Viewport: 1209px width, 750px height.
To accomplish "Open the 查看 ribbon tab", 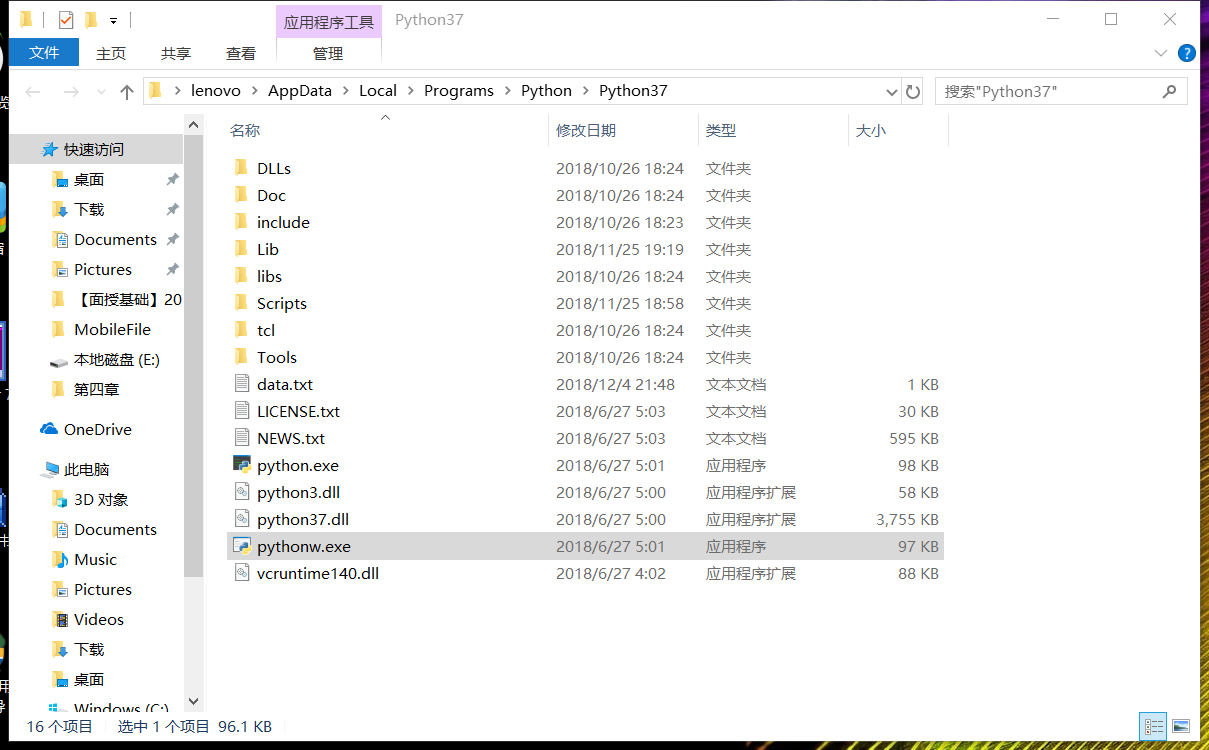I will pyautogui.click(x=241, y=53).
